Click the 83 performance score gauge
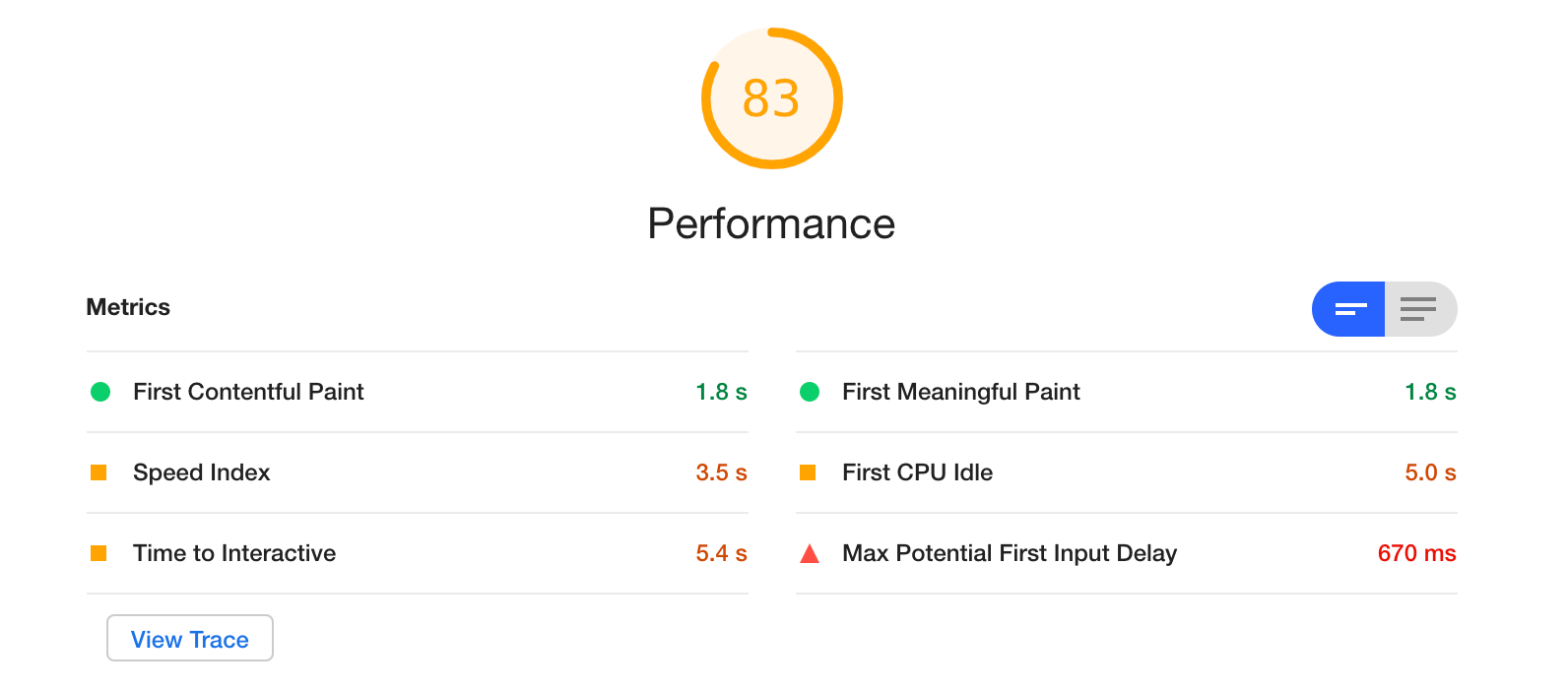Viewport: 1568px width, 691px height. (x=771, y=98)
